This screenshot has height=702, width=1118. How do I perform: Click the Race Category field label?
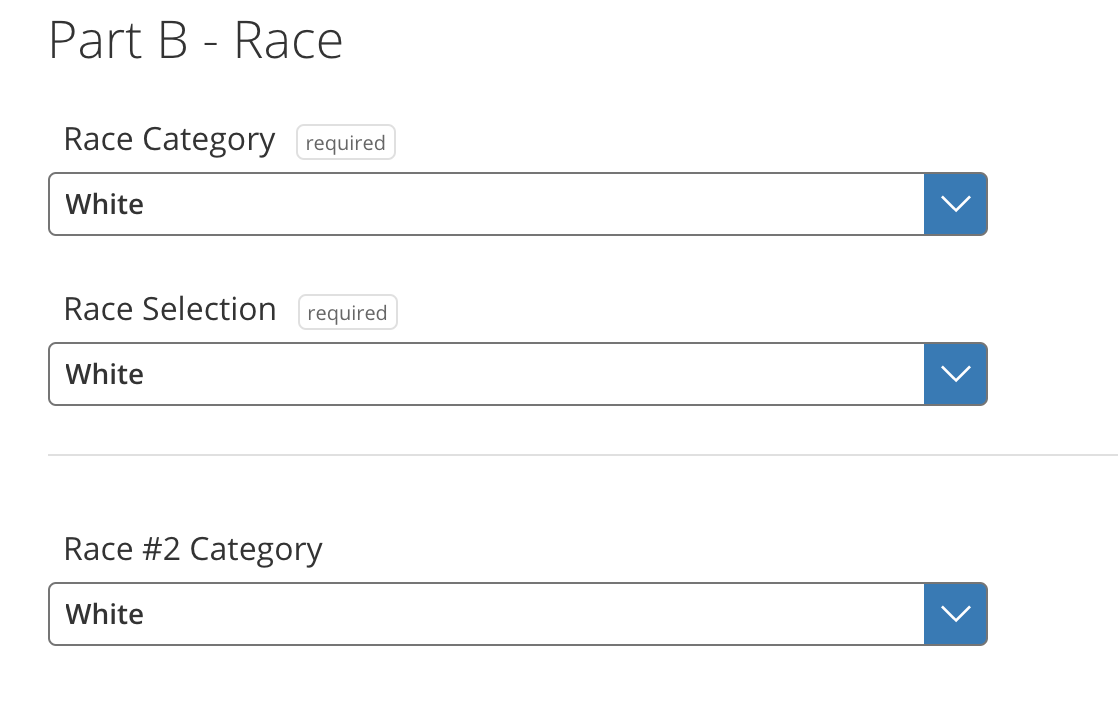(169, 139)
